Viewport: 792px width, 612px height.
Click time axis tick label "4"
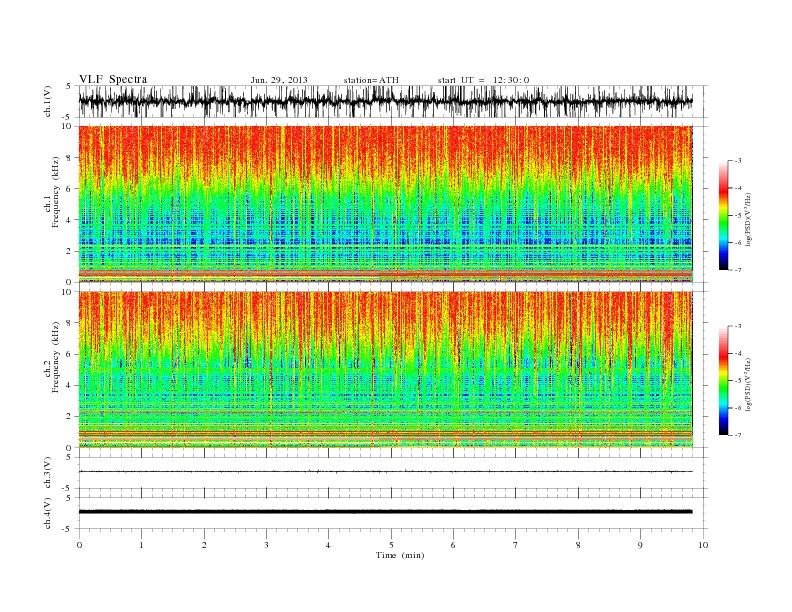pyautogui.click(x=328, y=545)
